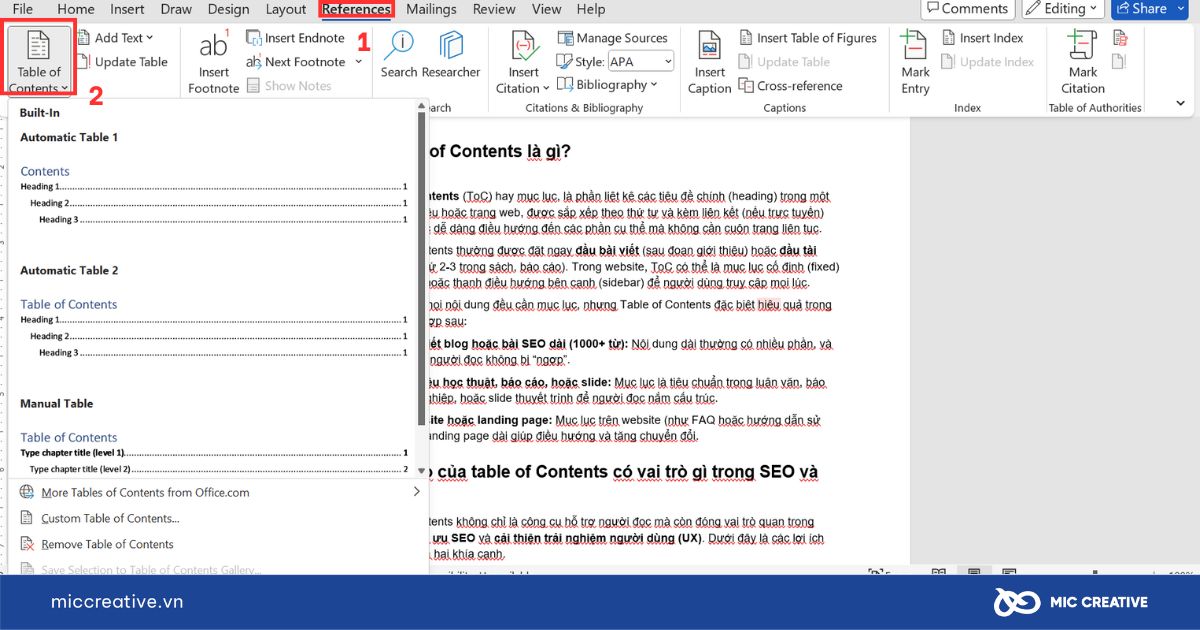
Task: Click Update Table of Authorities icon
Action: 1120,62
